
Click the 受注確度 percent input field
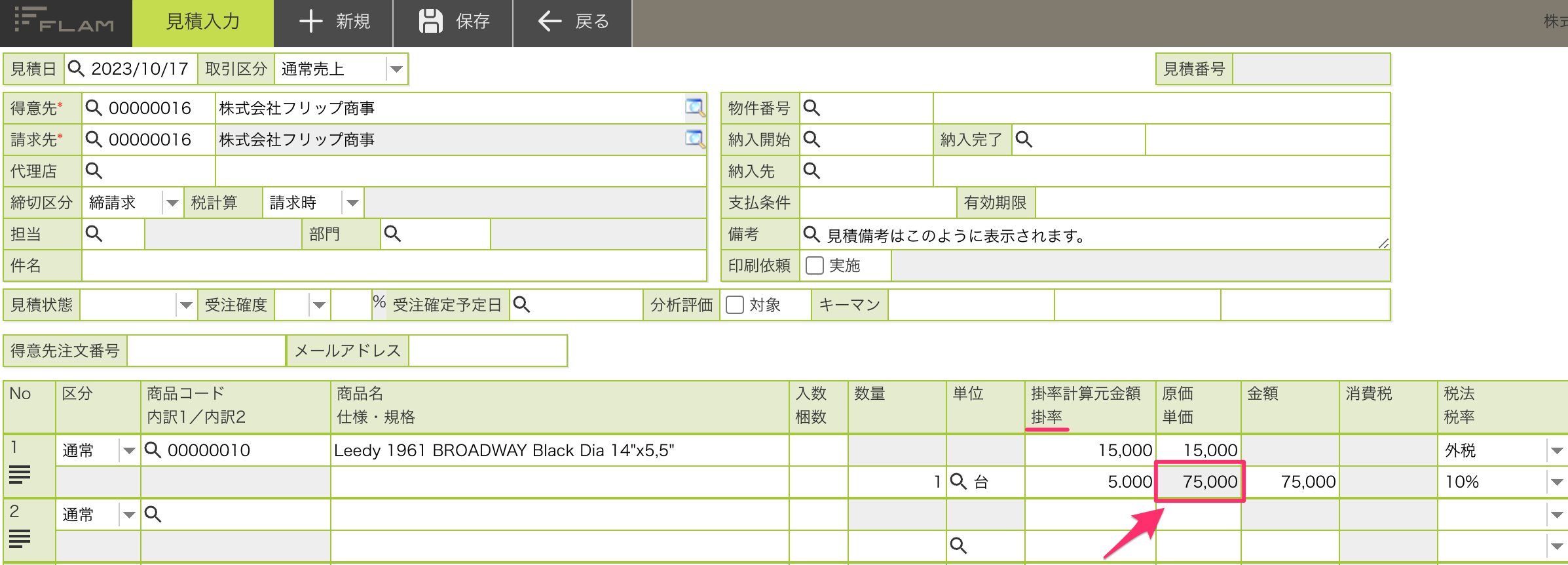351,305
